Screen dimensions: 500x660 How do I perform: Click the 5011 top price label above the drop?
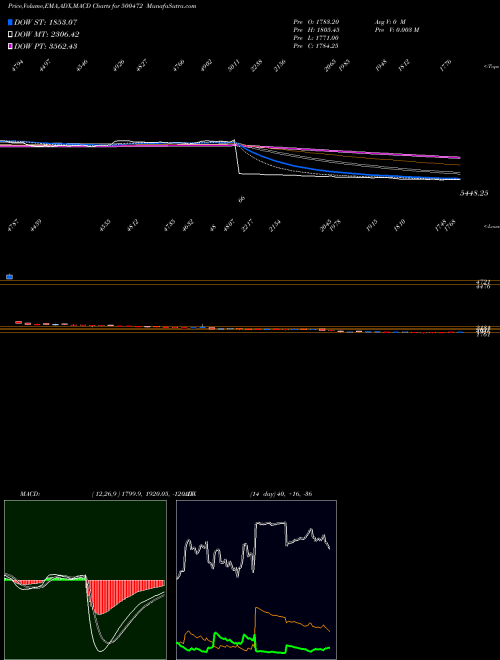pos(234,67)
